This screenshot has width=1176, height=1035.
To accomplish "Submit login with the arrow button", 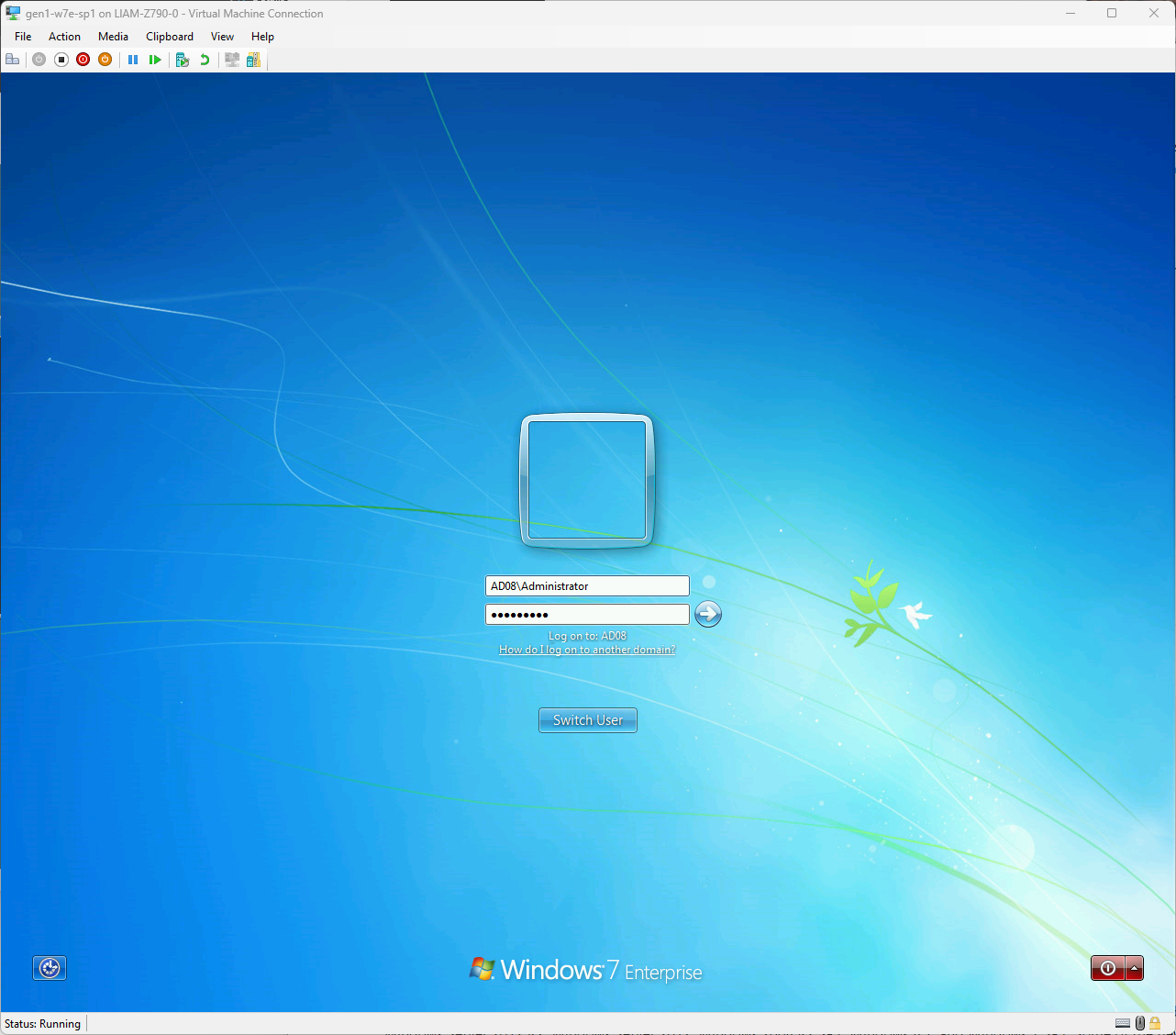I will click(x=708, y=614).
